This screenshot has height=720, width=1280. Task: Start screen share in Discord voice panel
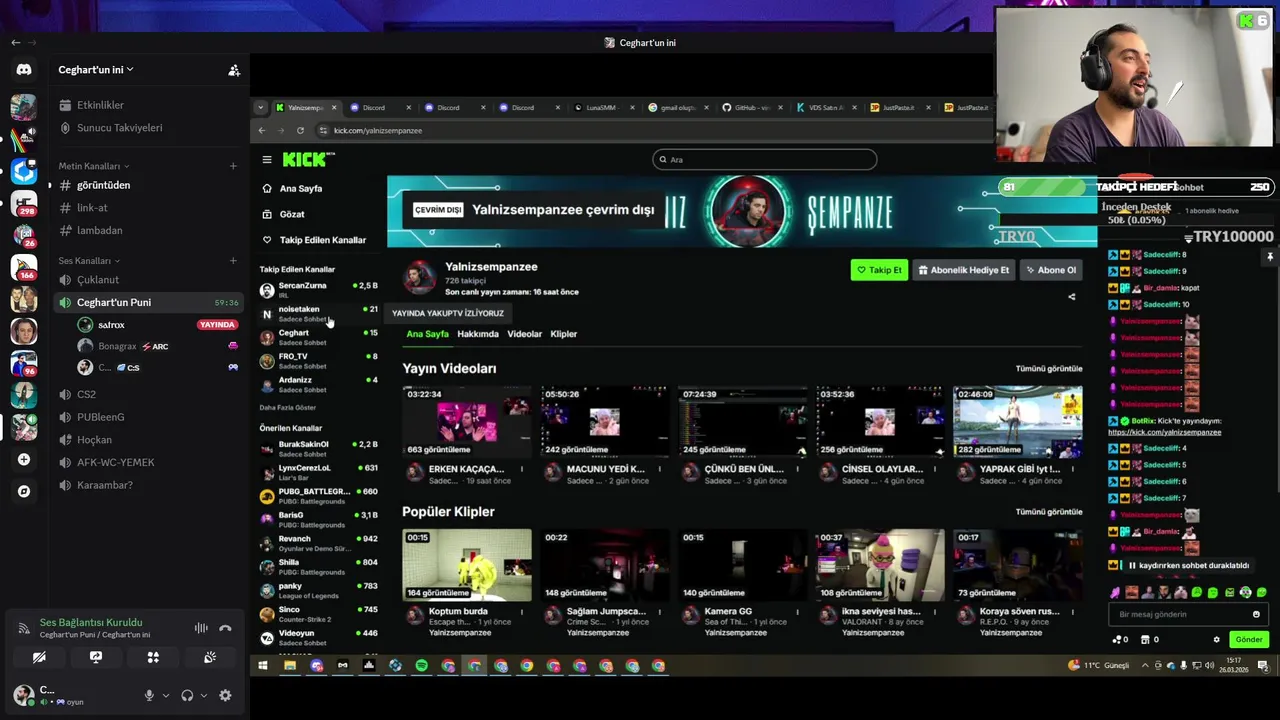pos(96,657)
